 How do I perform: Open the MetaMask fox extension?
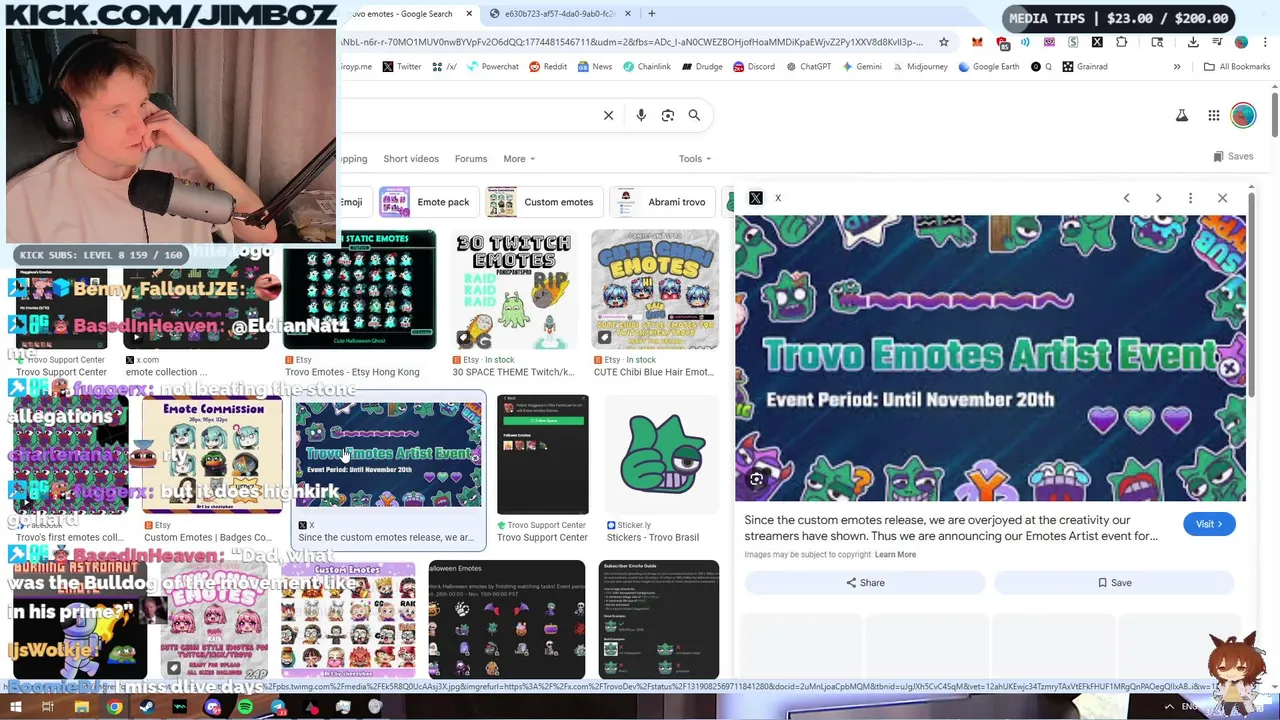tap(977, 42)
